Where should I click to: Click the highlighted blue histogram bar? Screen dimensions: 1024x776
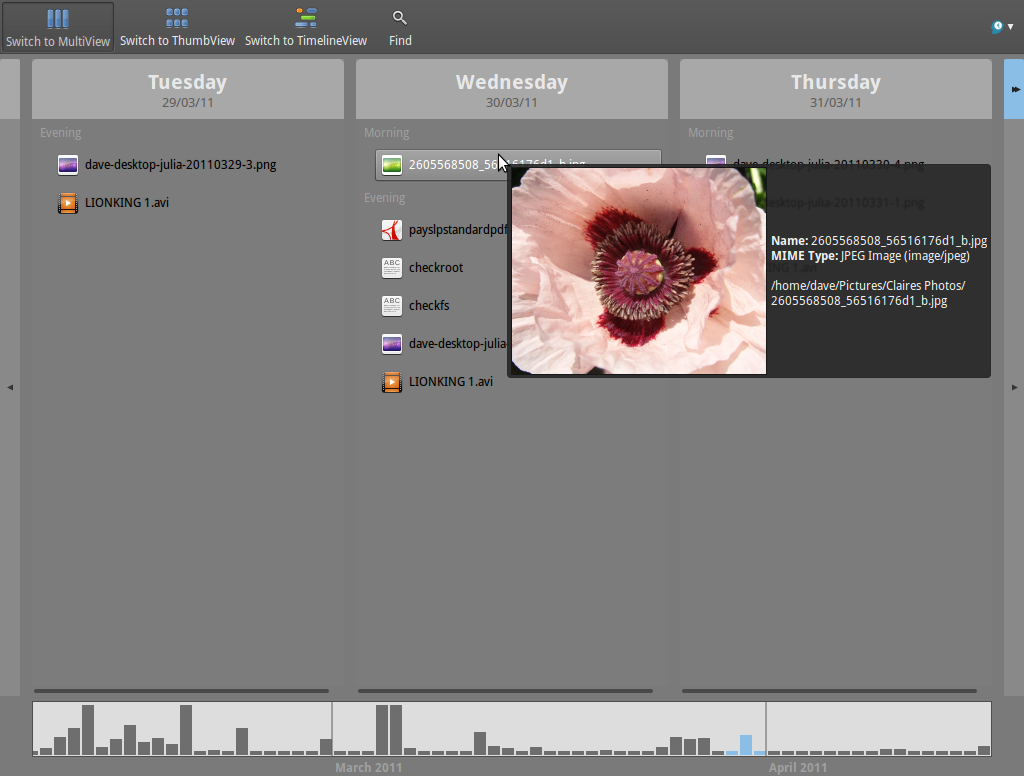(x=745, y=745)
